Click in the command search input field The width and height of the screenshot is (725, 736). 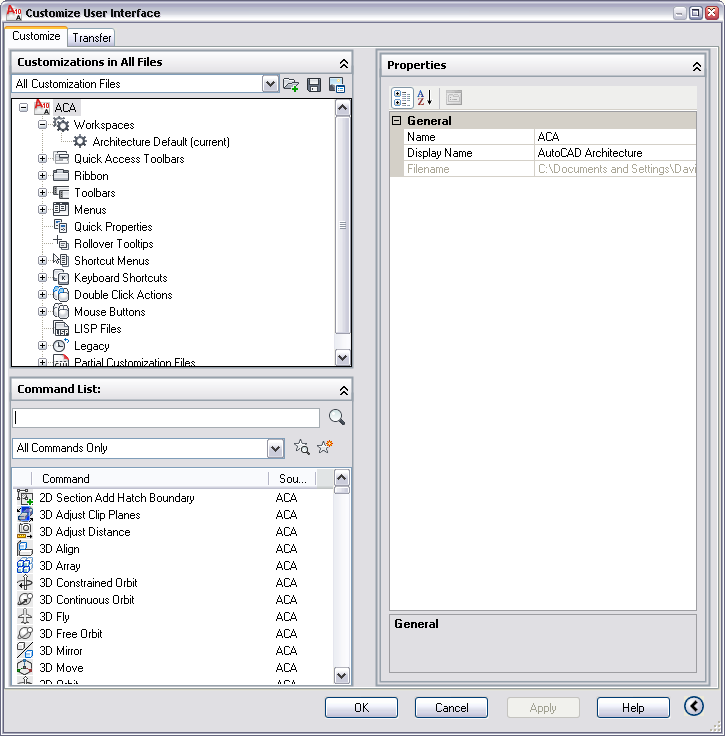pyautogui.click(x=166, y=418)
